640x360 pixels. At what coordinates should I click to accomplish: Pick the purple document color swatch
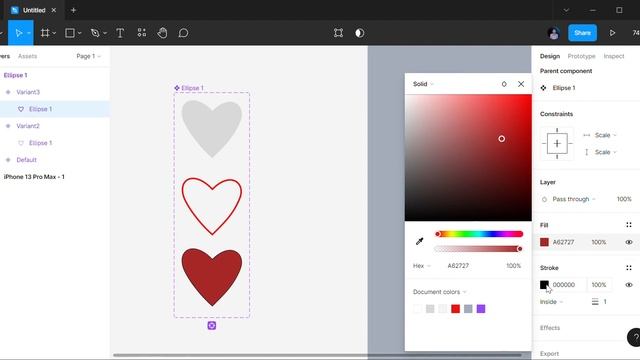click(481, 309)
